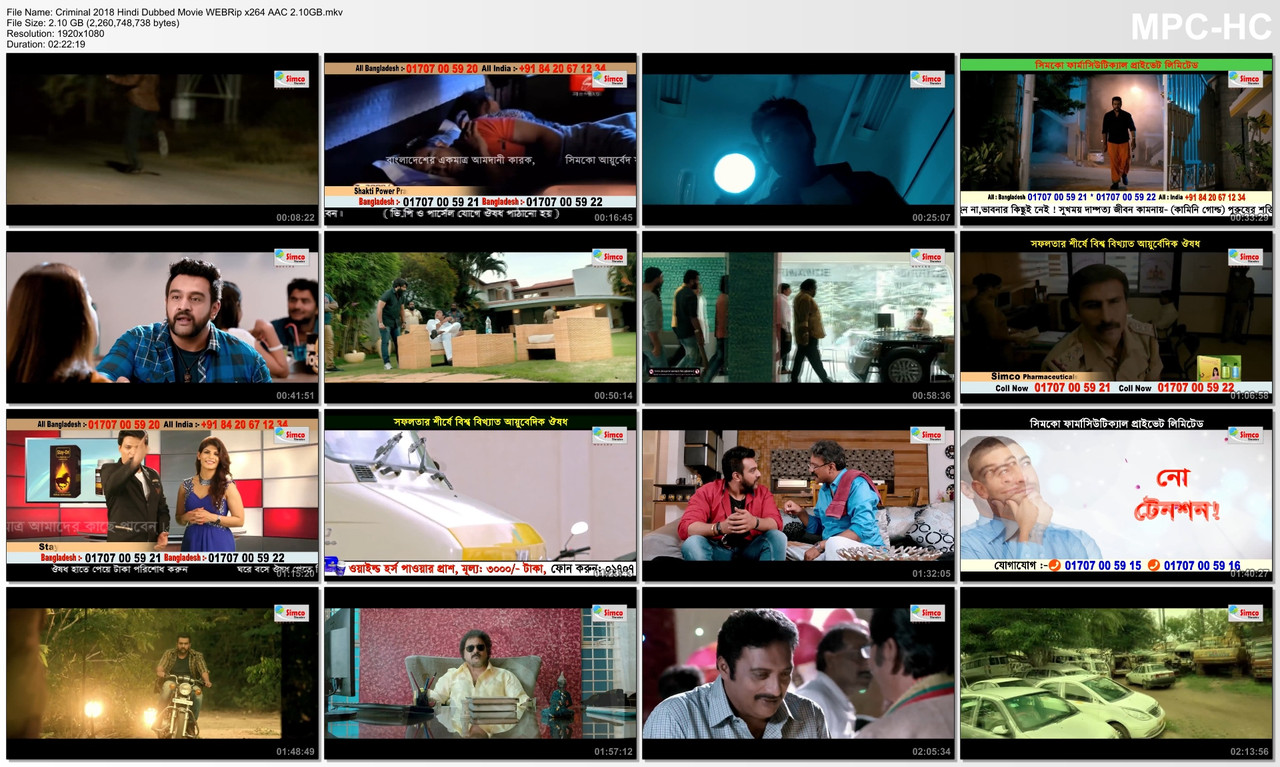Select the TV presenters thumbnail at 01:15:20
Image resolution: width=1280 pixels, height=767 pixels.
[x=163, y=495]
